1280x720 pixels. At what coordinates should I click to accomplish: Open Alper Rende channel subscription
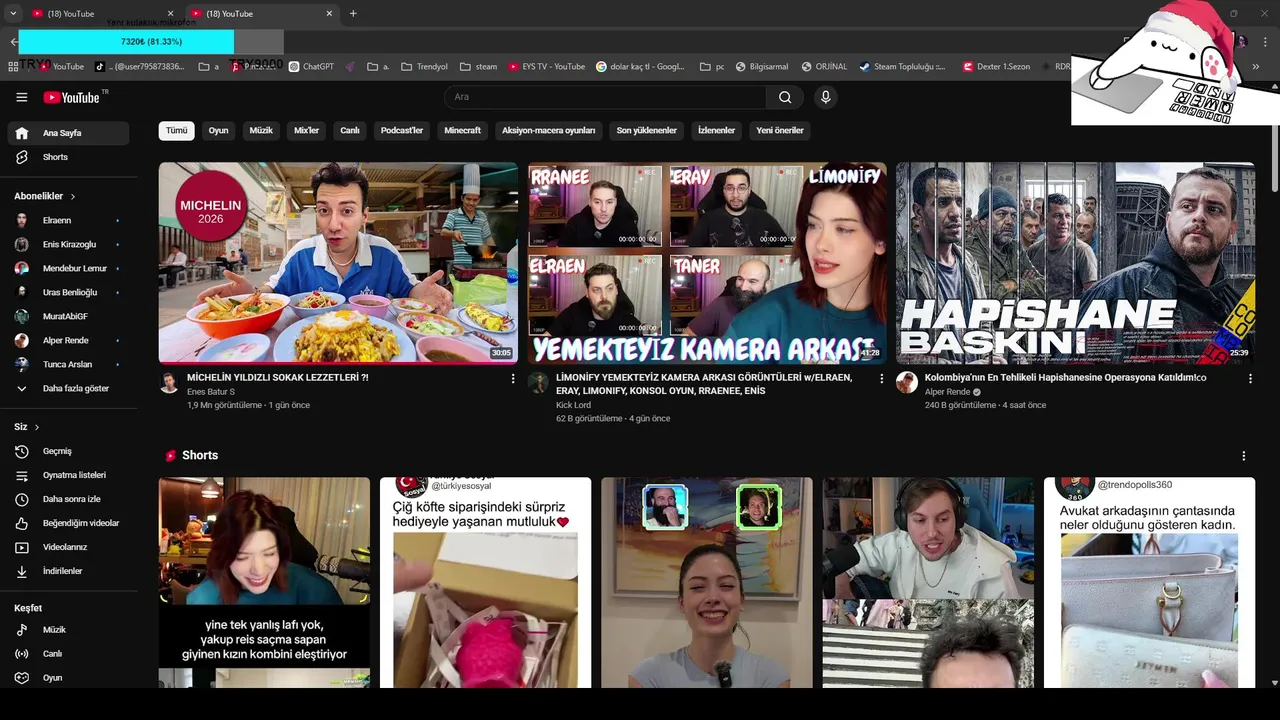tap(68, 340)
